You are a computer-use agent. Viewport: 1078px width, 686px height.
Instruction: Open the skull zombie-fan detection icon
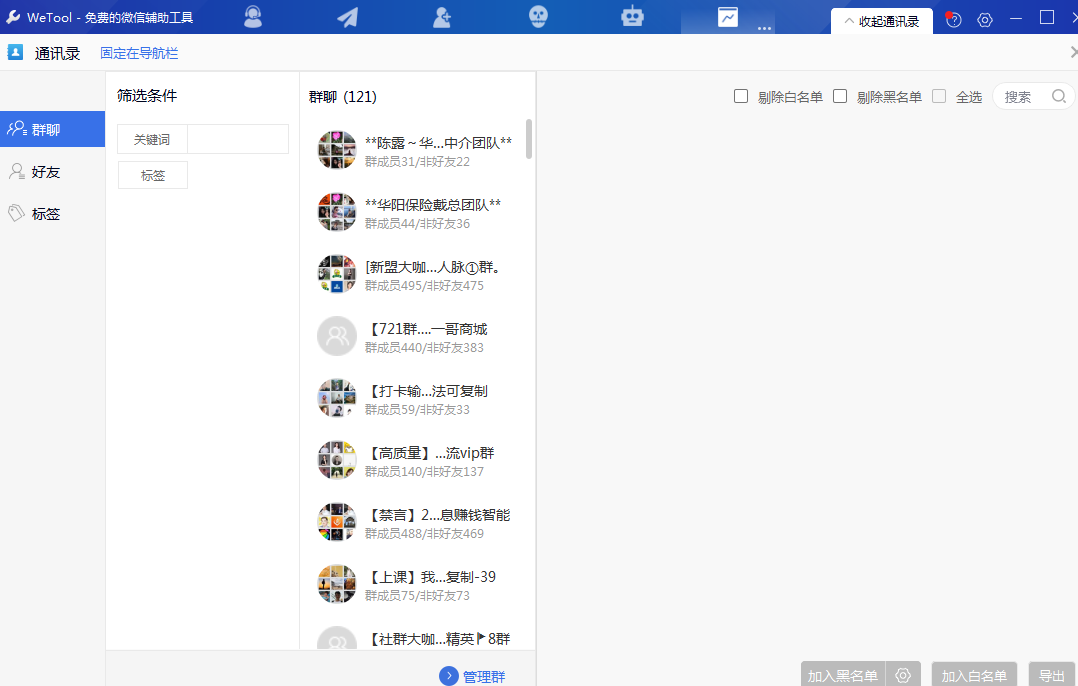(x=538, y=16)
